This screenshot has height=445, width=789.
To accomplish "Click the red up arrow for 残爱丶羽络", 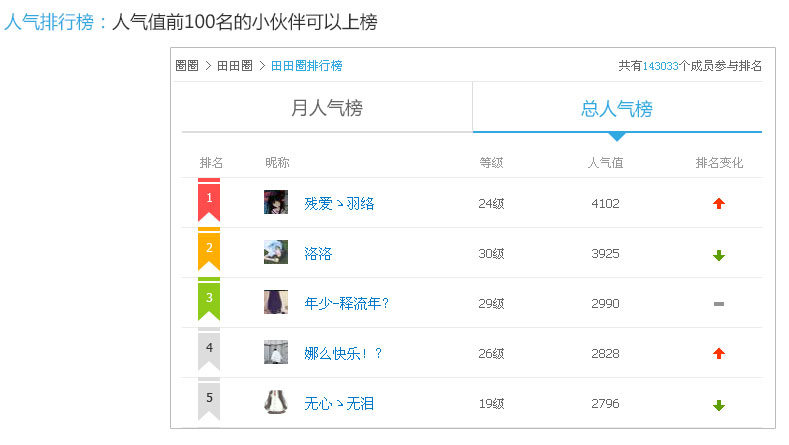I will tap(719, 204).
